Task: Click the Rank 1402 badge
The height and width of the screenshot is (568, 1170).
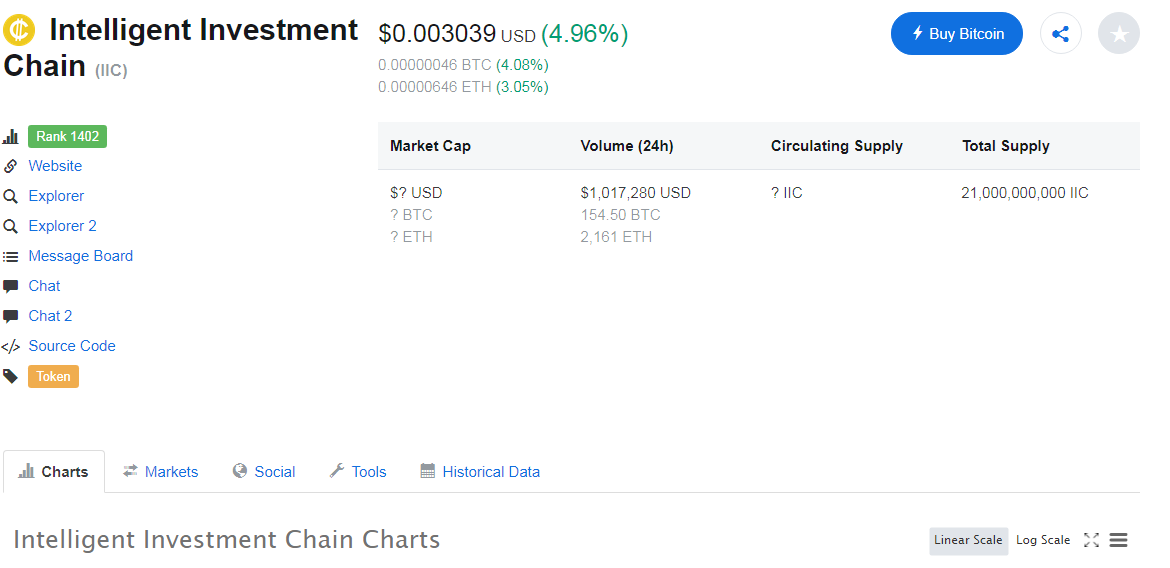Action: click(67, 137)
